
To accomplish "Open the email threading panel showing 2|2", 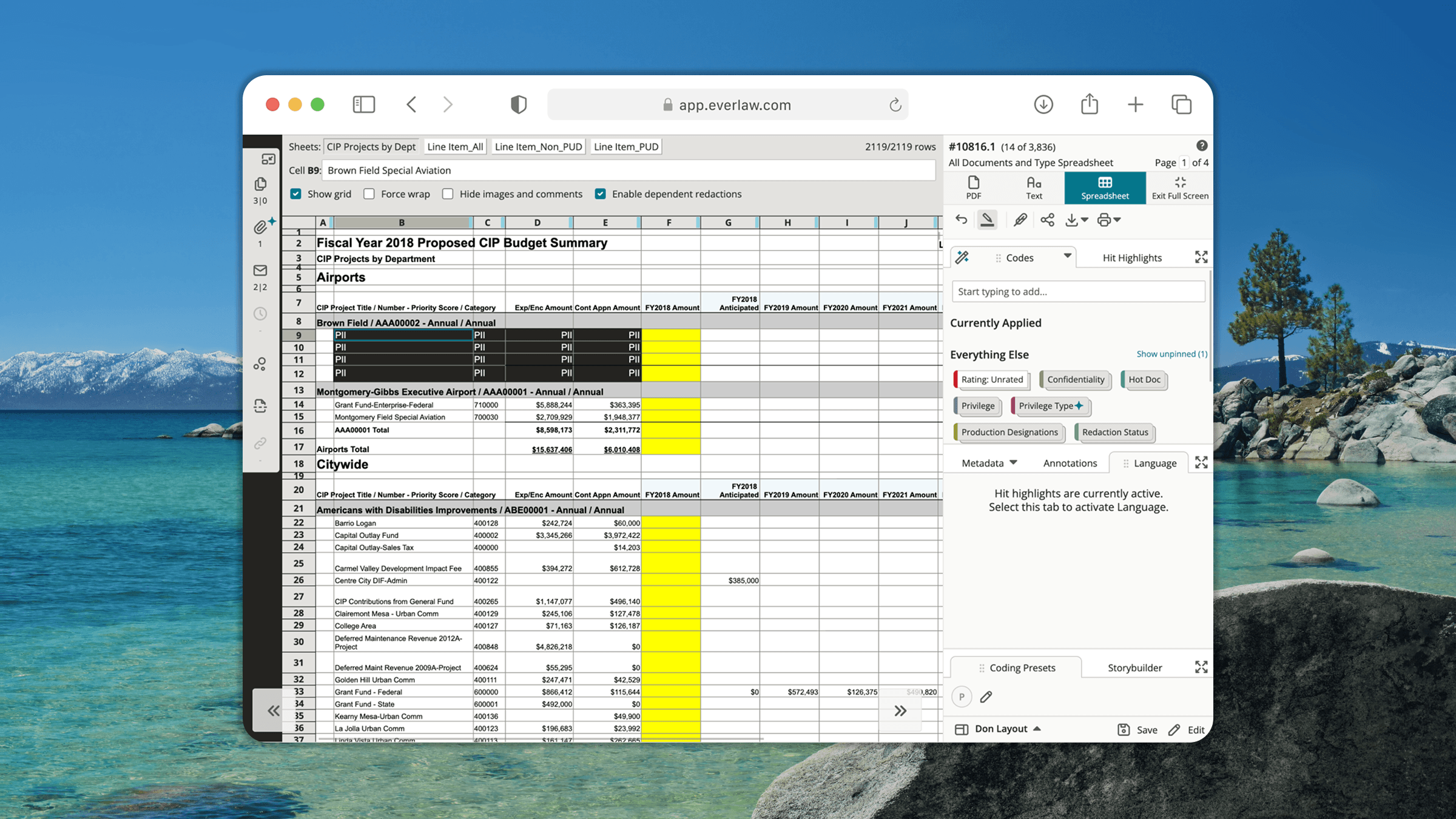I will [x=260, y=271].
